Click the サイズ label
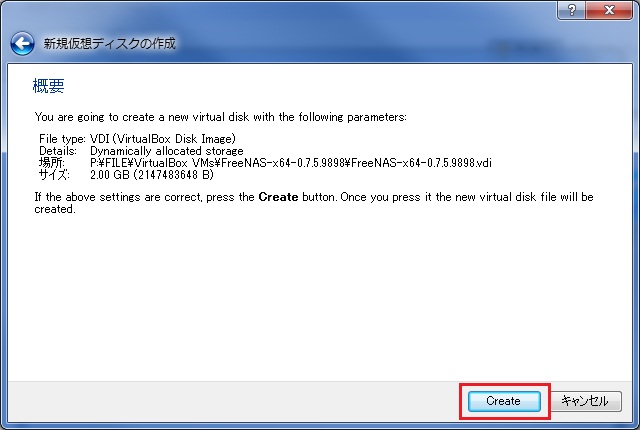 [54, 174]
